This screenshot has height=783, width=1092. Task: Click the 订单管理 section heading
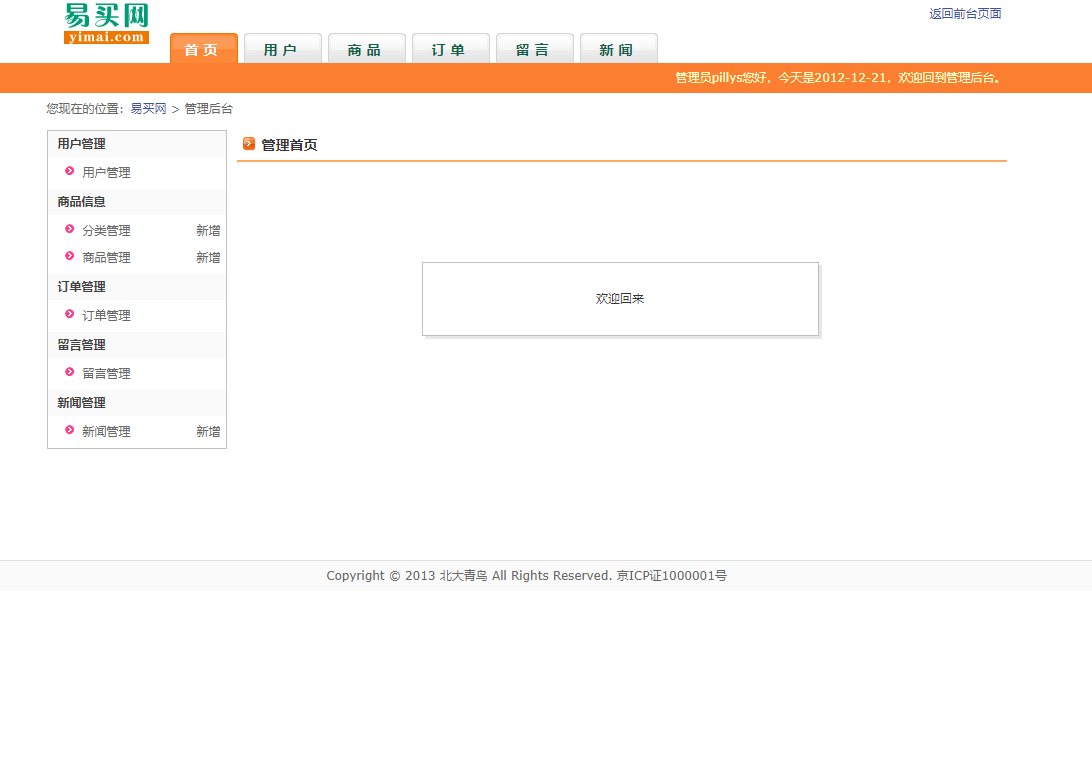(81, 286)
